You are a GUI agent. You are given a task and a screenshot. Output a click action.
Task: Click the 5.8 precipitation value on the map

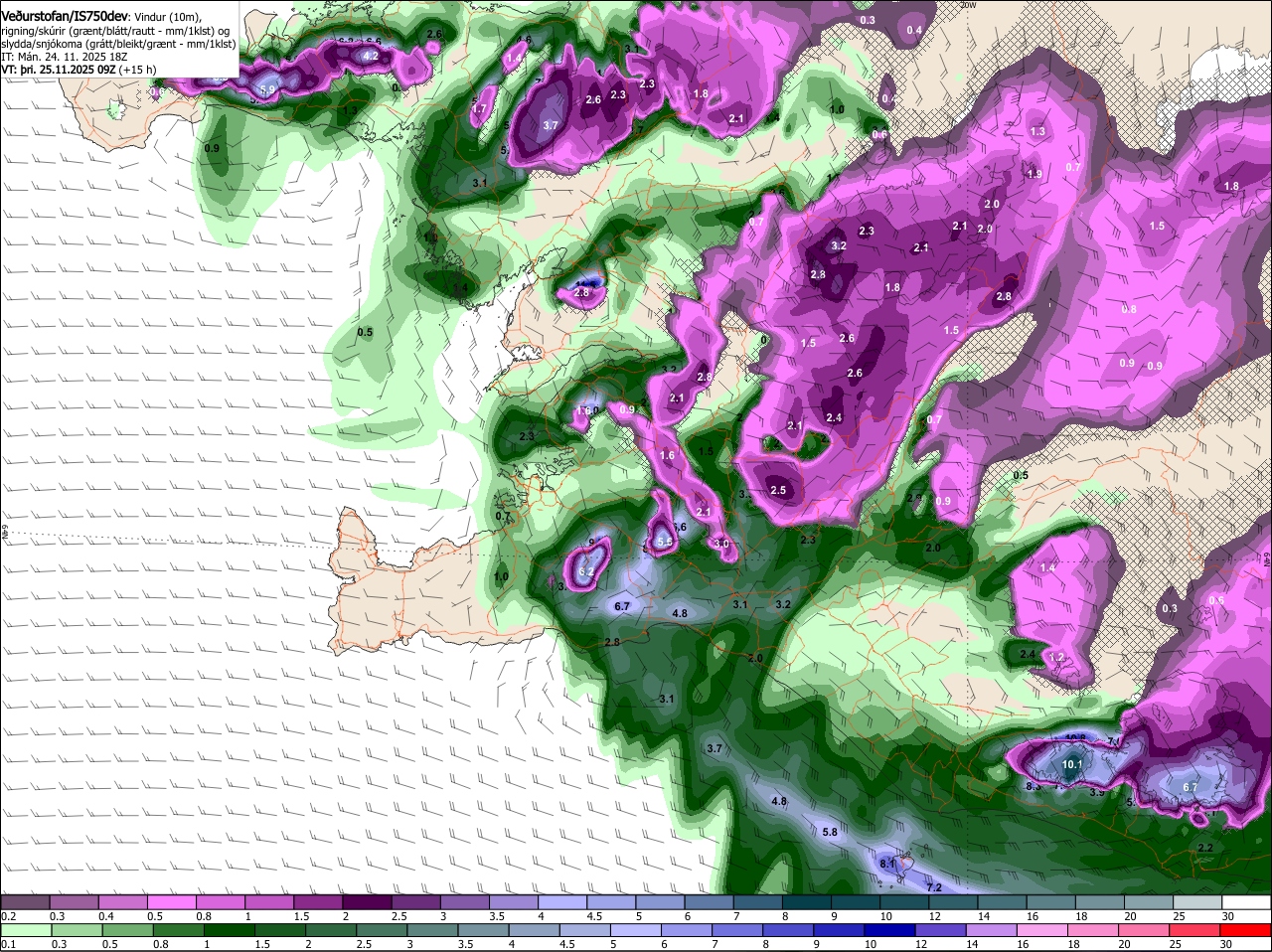[x=831, y=832]
